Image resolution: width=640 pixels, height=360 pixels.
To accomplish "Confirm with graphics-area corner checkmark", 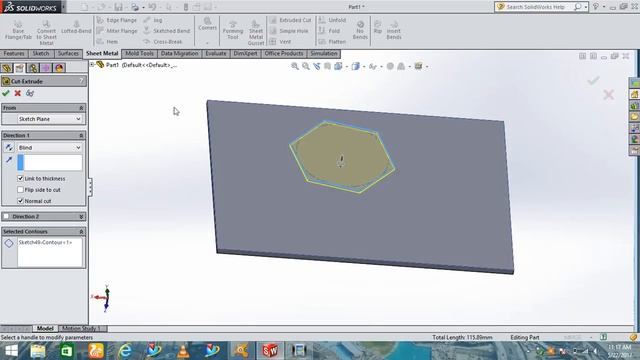I will pyautogui.click(x=593, y=80).
